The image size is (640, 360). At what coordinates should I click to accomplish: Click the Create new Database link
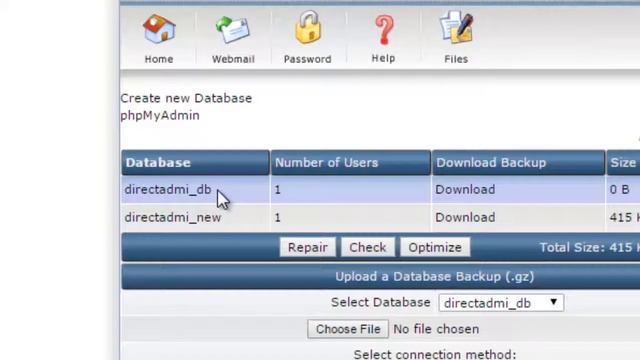pos(186,98)
